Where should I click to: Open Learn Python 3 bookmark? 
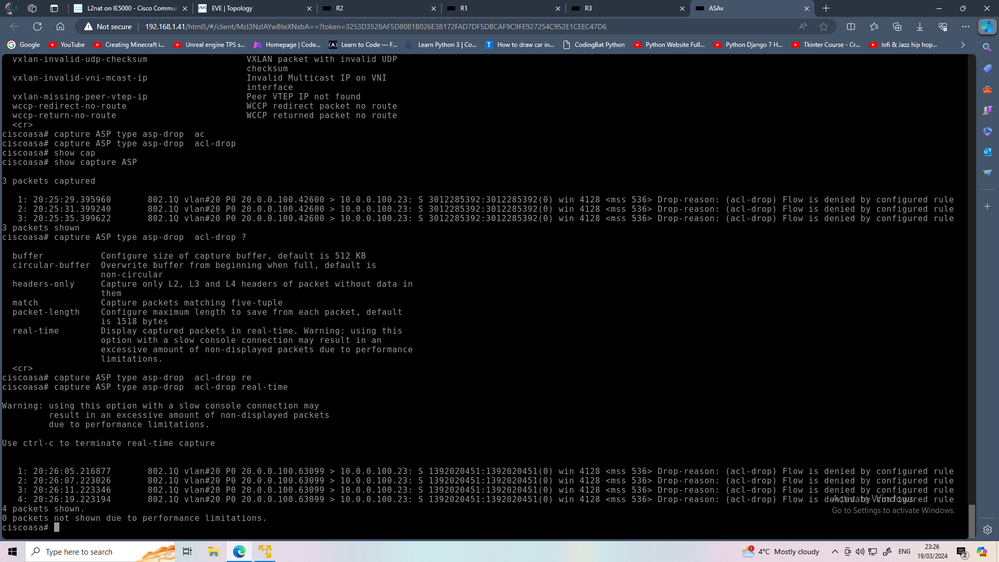tap(441, 45)
